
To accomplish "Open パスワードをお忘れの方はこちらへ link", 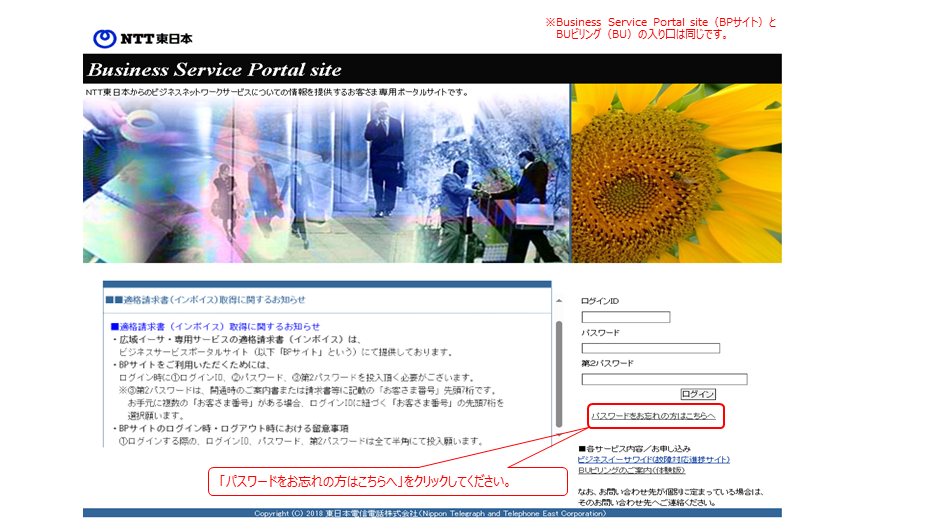I will [x=653, y=416].
